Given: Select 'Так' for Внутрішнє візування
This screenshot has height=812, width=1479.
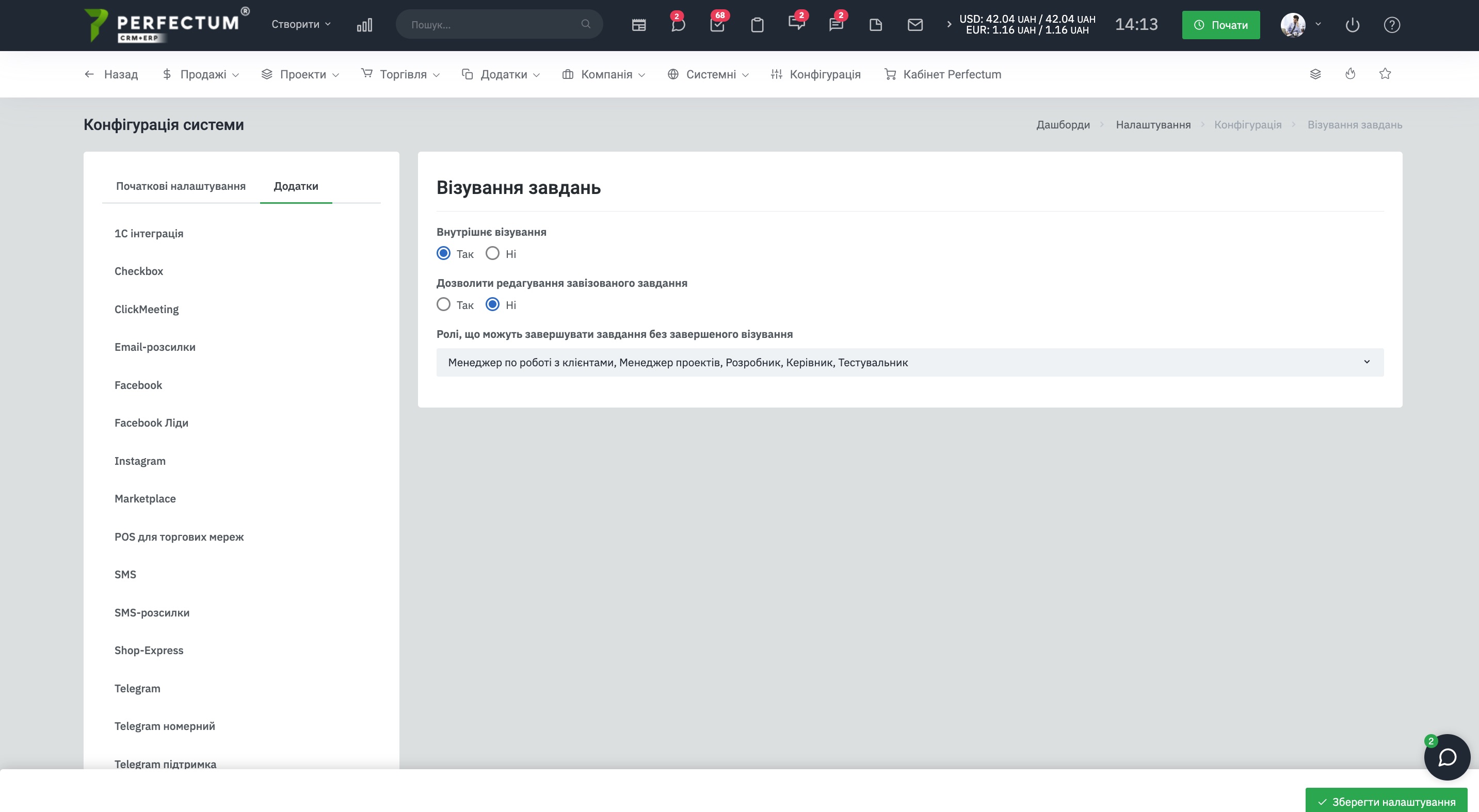Looking at the screenshot, I should [443, 254].
